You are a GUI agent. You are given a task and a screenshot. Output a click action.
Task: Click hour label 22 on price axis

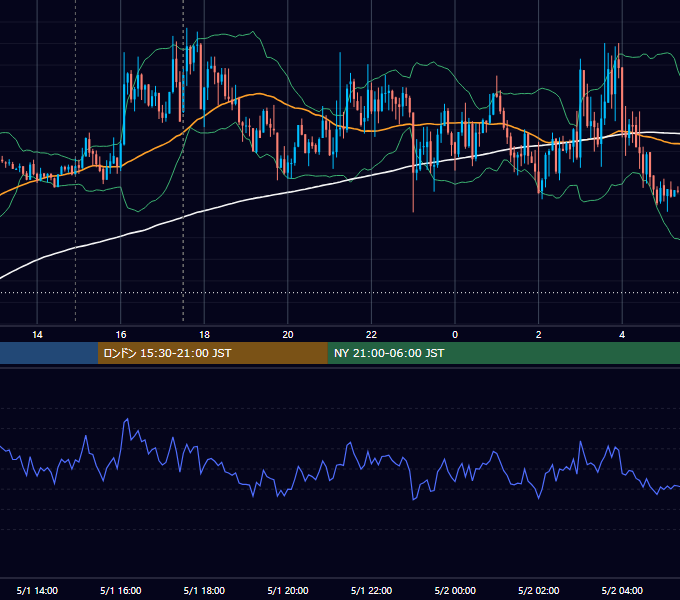[x=371, y=335]
